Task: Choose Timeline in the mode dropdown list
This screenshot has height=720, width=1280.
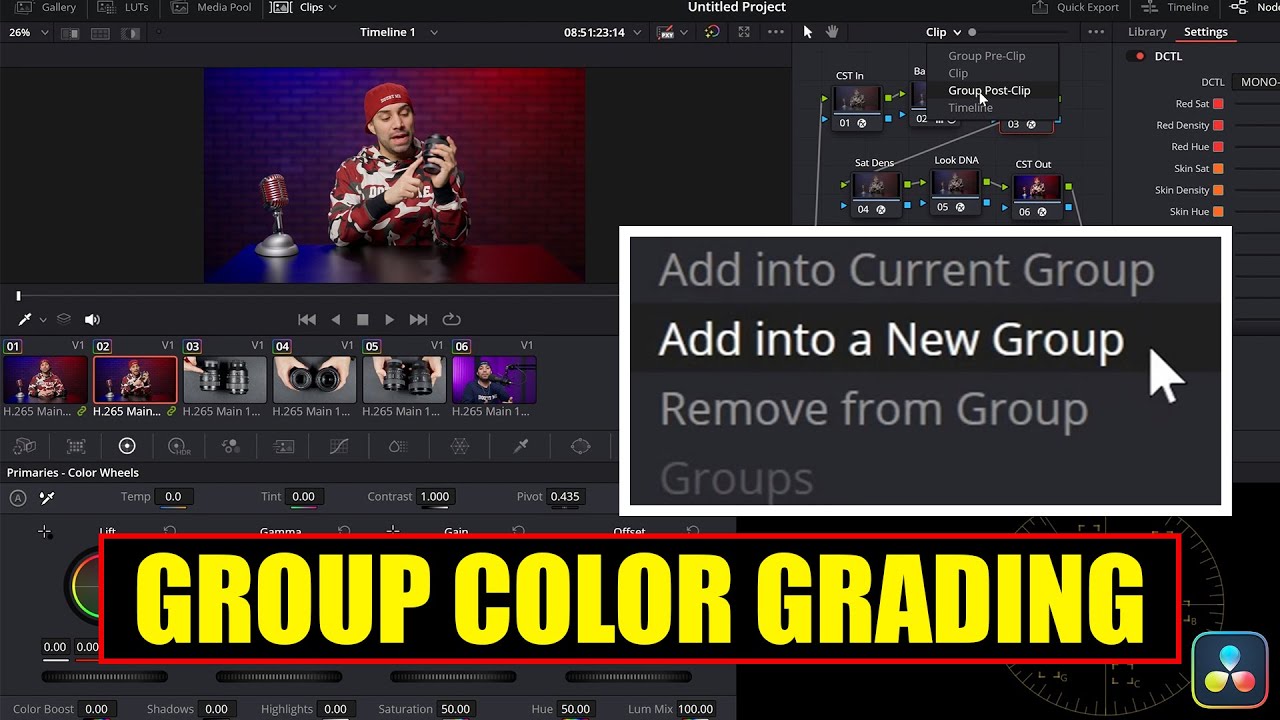Action: pyautogui.click(x=970, y=107)
